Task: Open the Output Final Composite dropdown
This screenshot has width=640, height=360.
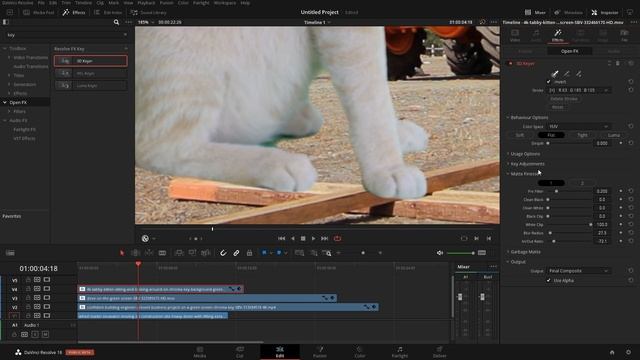Action: point(578,271)
